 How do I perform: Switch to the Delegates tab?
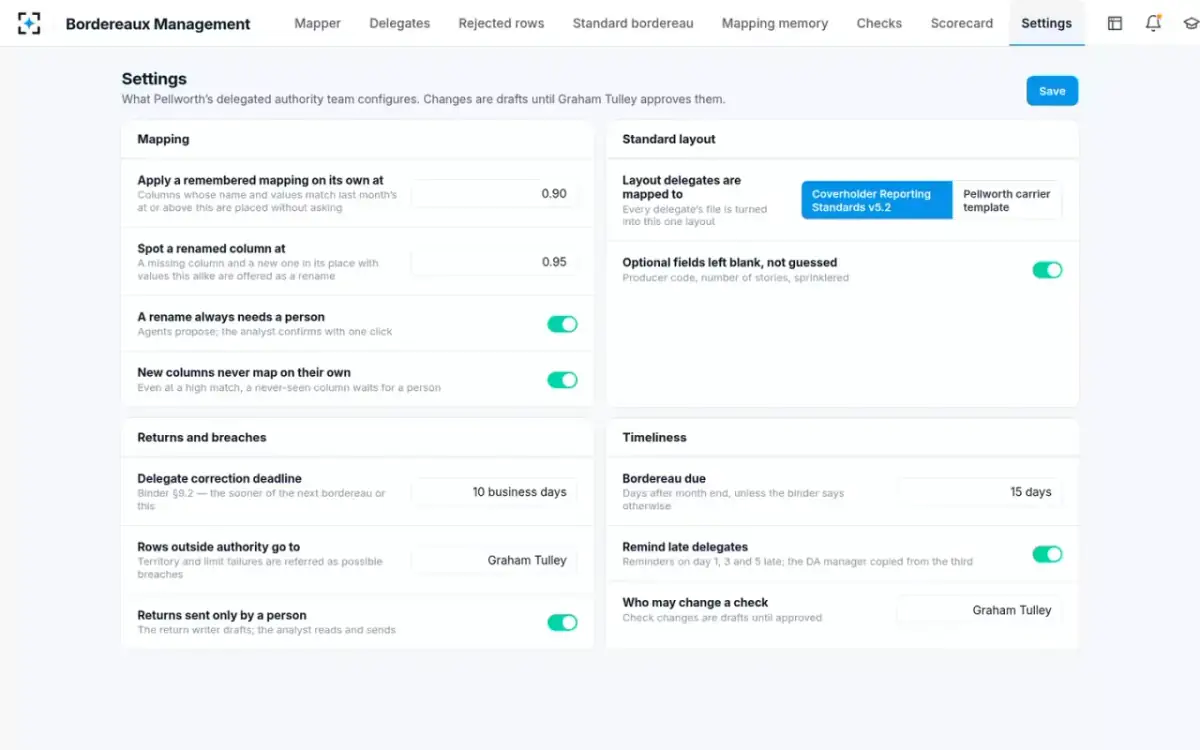tap(400, 23)
